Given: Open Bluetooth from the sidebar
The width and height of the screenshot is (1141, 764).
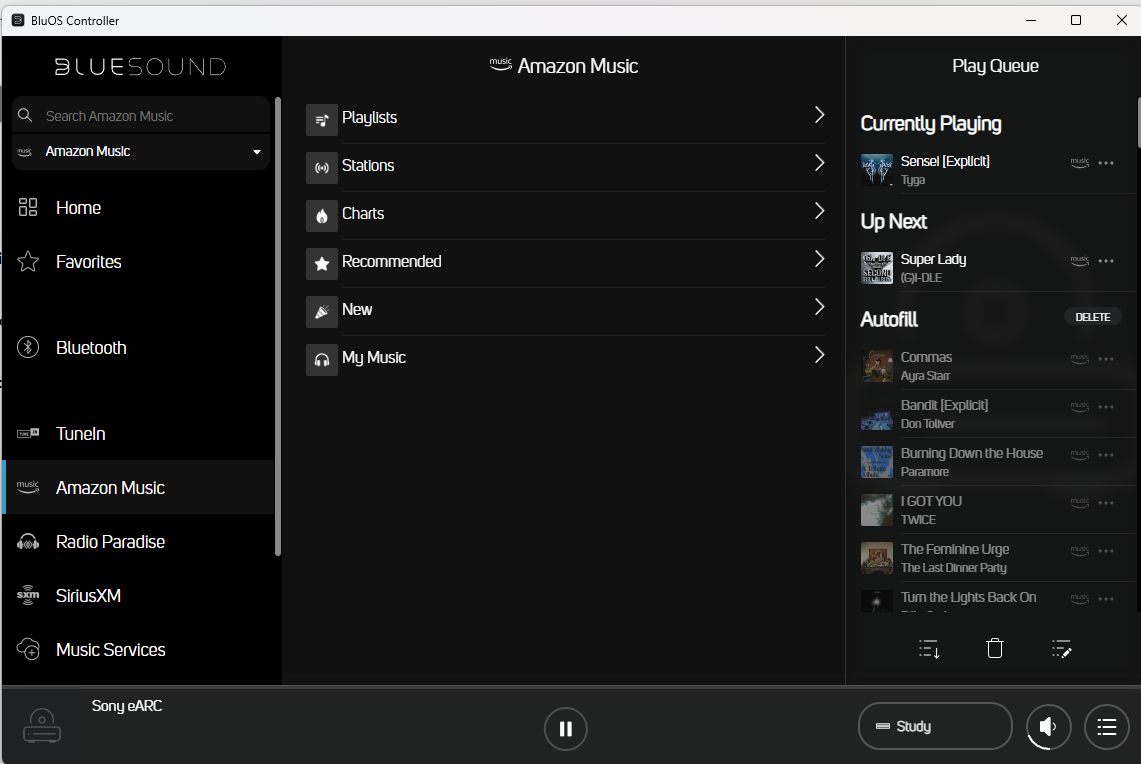Looking at the screenshot, I should [91, 348].
